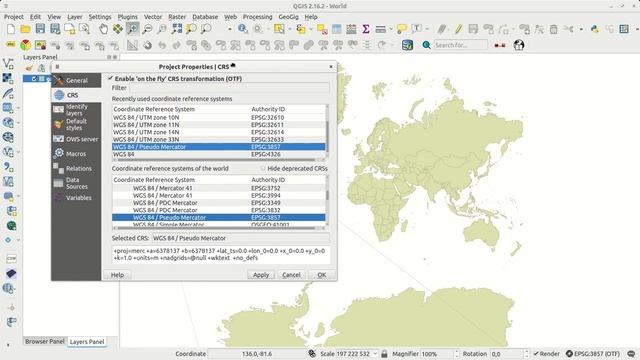Viewport: 640px width, 360px height.
Task: Click the yellow label abc icon
Action: 11,45
